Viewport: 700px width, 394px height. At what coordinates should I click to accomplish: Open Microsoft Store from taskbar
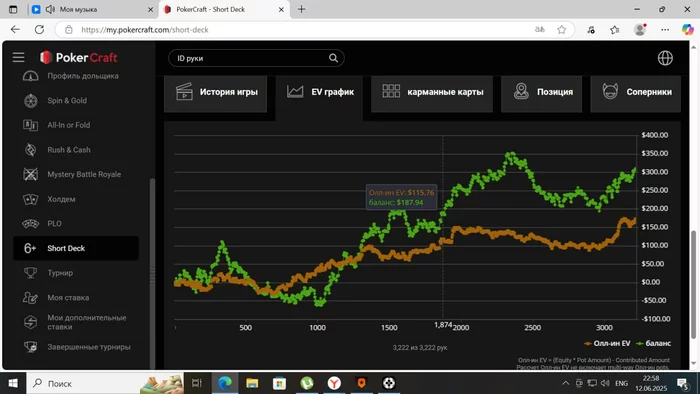pyautogui.click(x=279, y=383)
